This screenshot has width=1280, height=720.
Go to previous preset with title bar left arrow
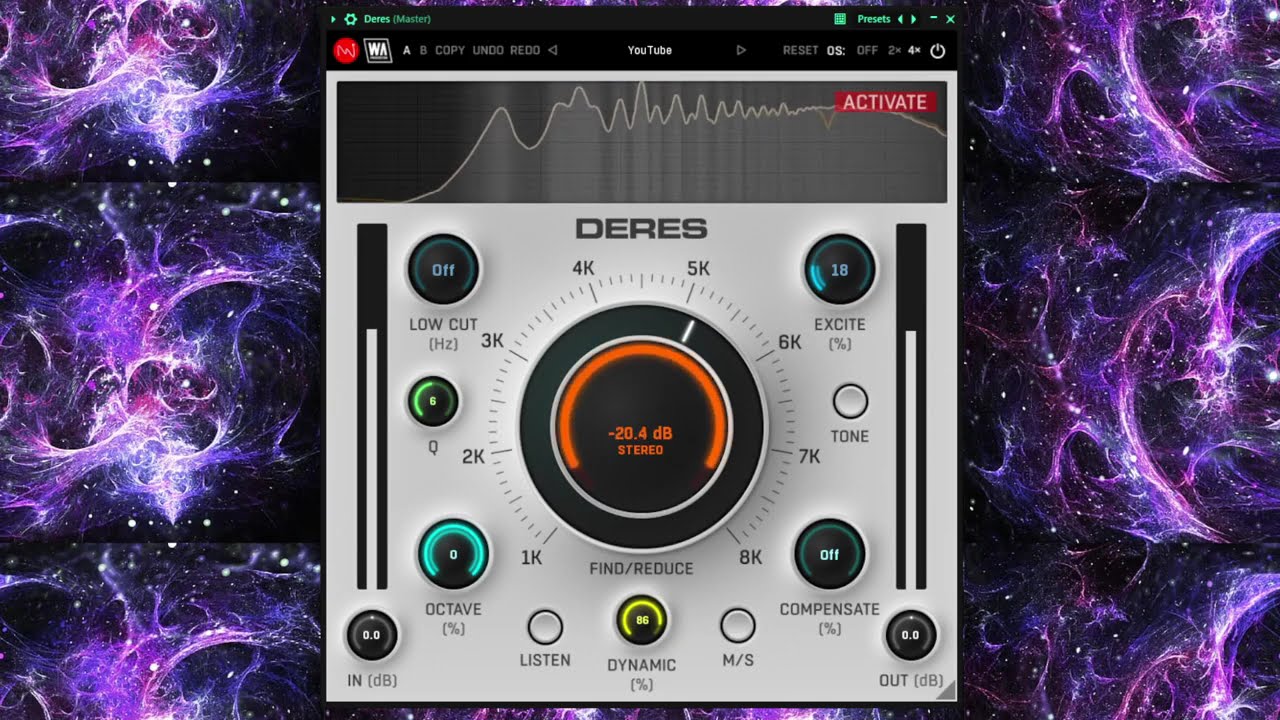point(900,19)
